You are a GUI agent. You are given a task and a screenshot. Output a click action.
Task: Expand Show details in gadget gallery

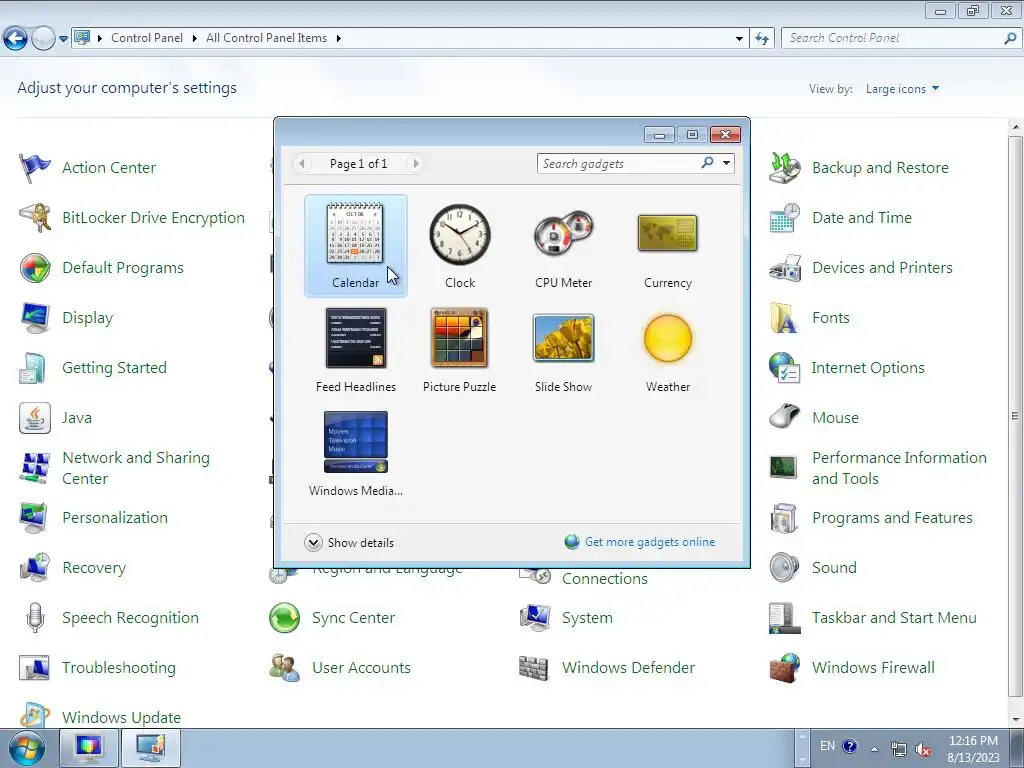tap(349, 543)
